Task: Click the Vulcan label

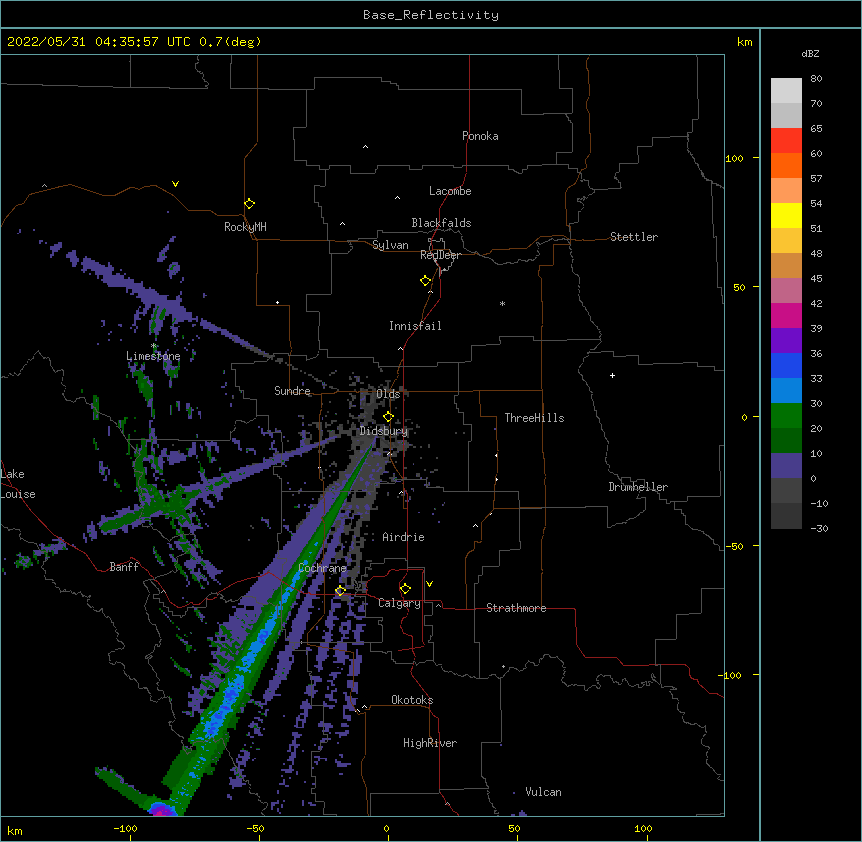Action: coord(543,792)
